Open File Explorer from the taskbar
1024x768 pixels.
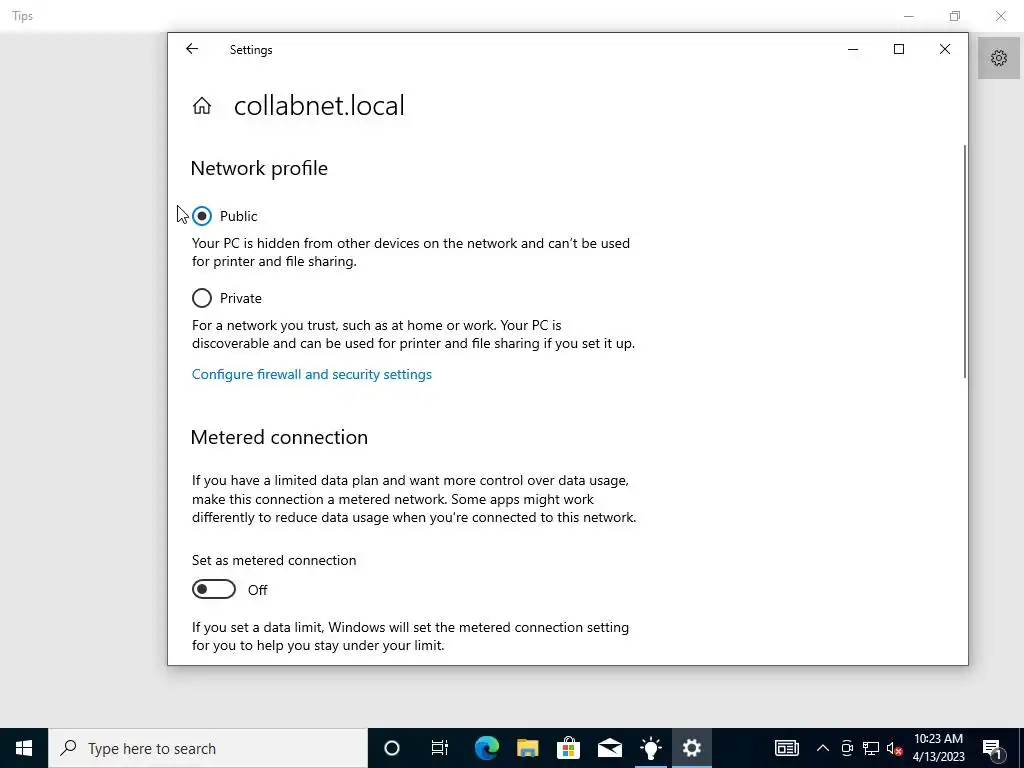click(x=528, y=748)
